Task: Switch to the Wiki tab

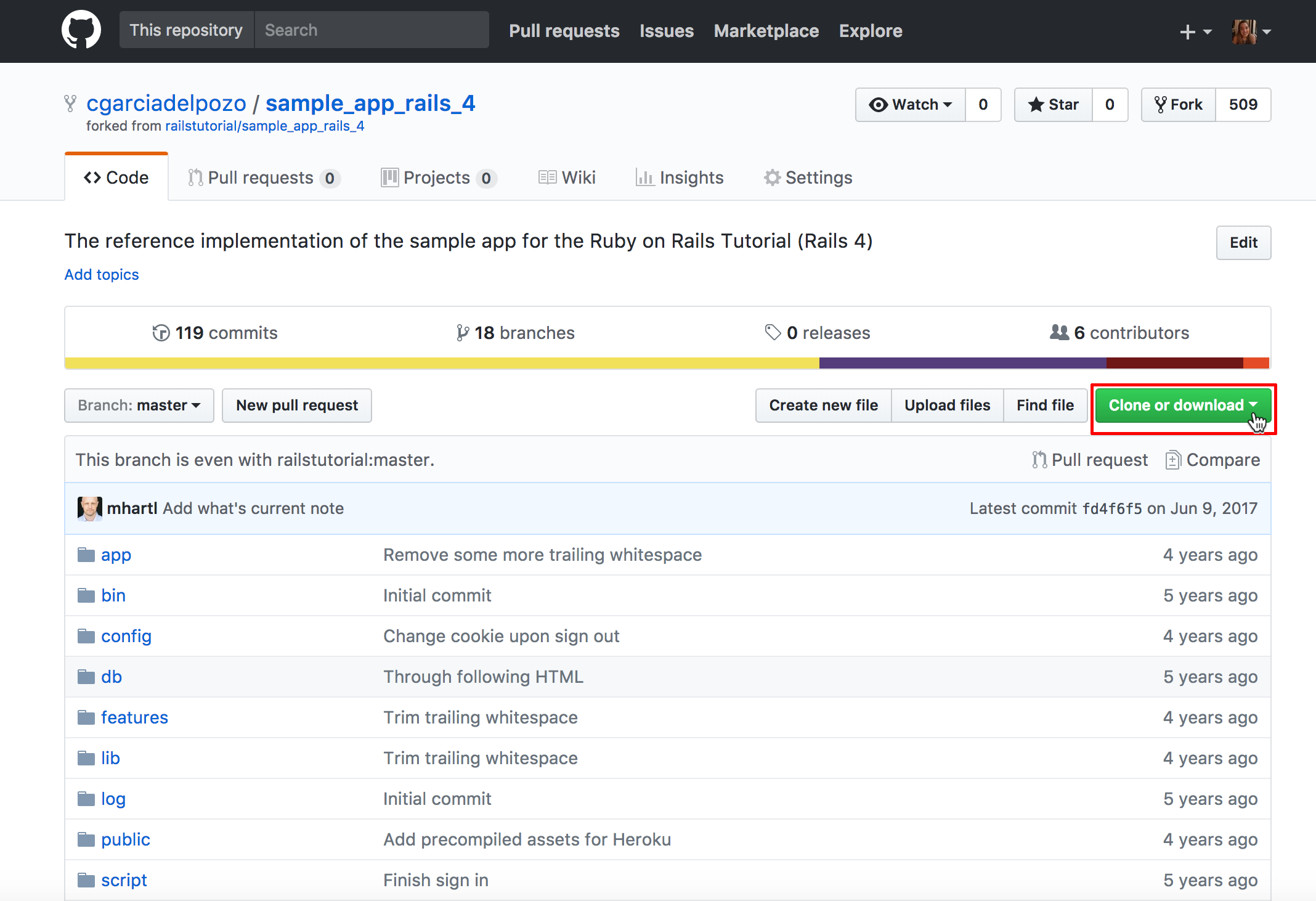Action: [567, 177]
